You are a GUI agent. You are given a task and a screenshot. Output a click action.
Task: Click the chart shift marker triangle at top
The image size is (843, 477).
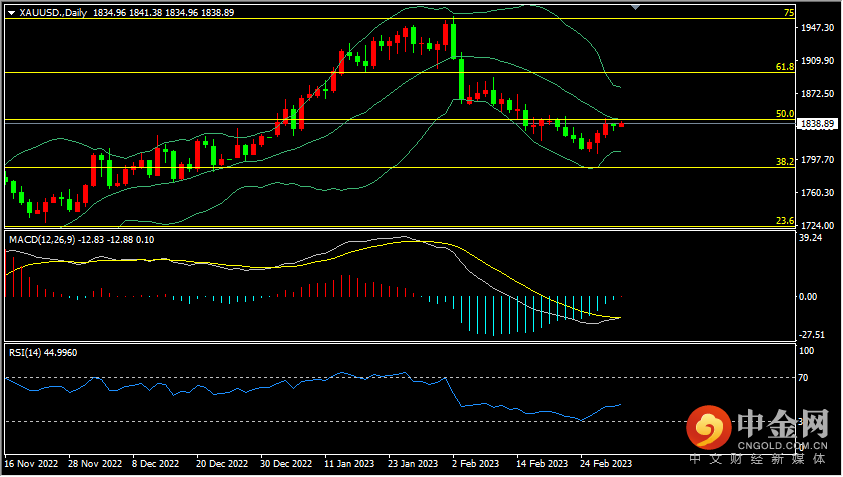click(636, 7)
